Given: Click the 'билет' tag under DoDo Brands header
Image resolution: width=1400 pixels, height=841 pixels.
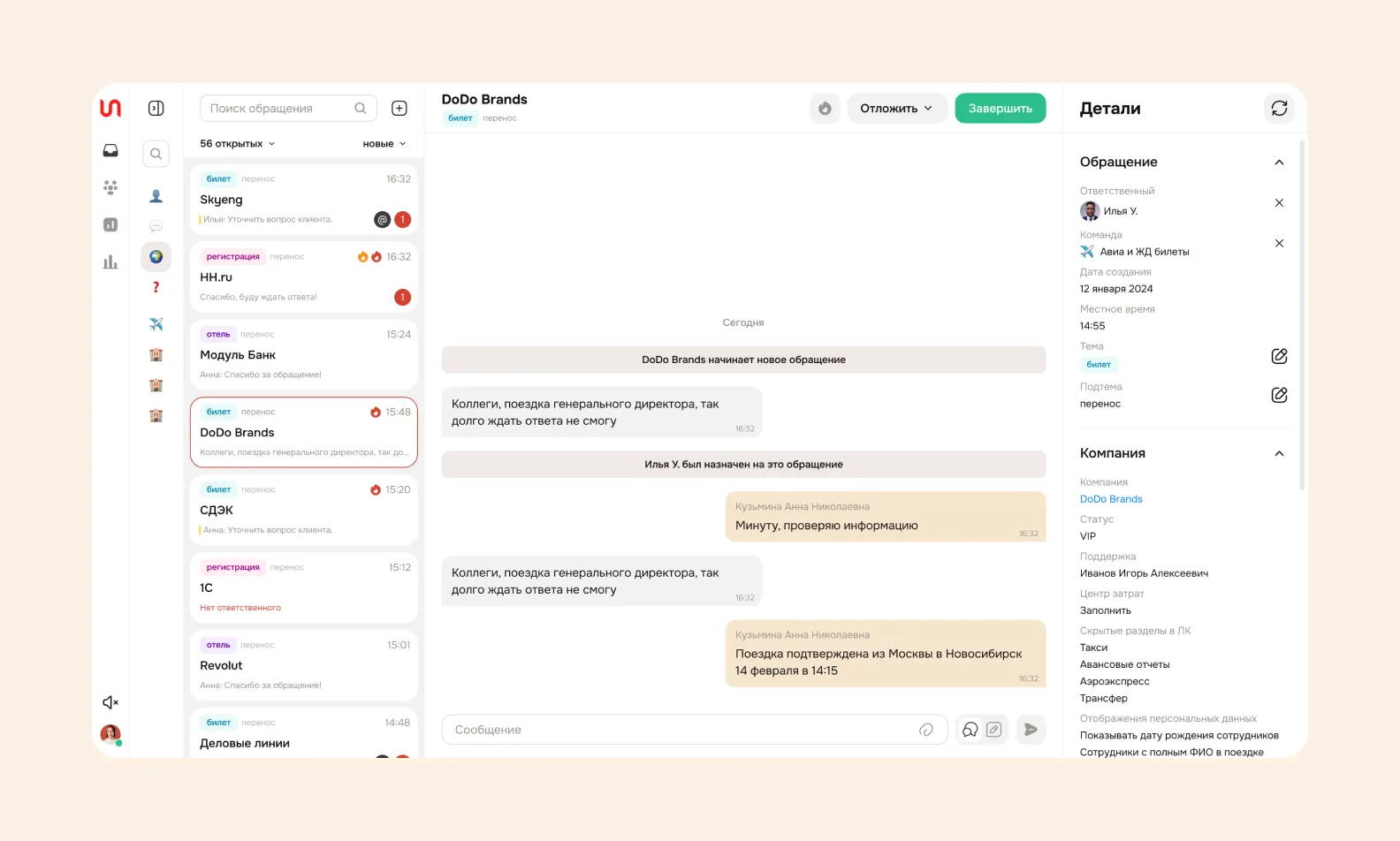Looking at the screenshot, I should pyautogui.click(x=460, y=117).
